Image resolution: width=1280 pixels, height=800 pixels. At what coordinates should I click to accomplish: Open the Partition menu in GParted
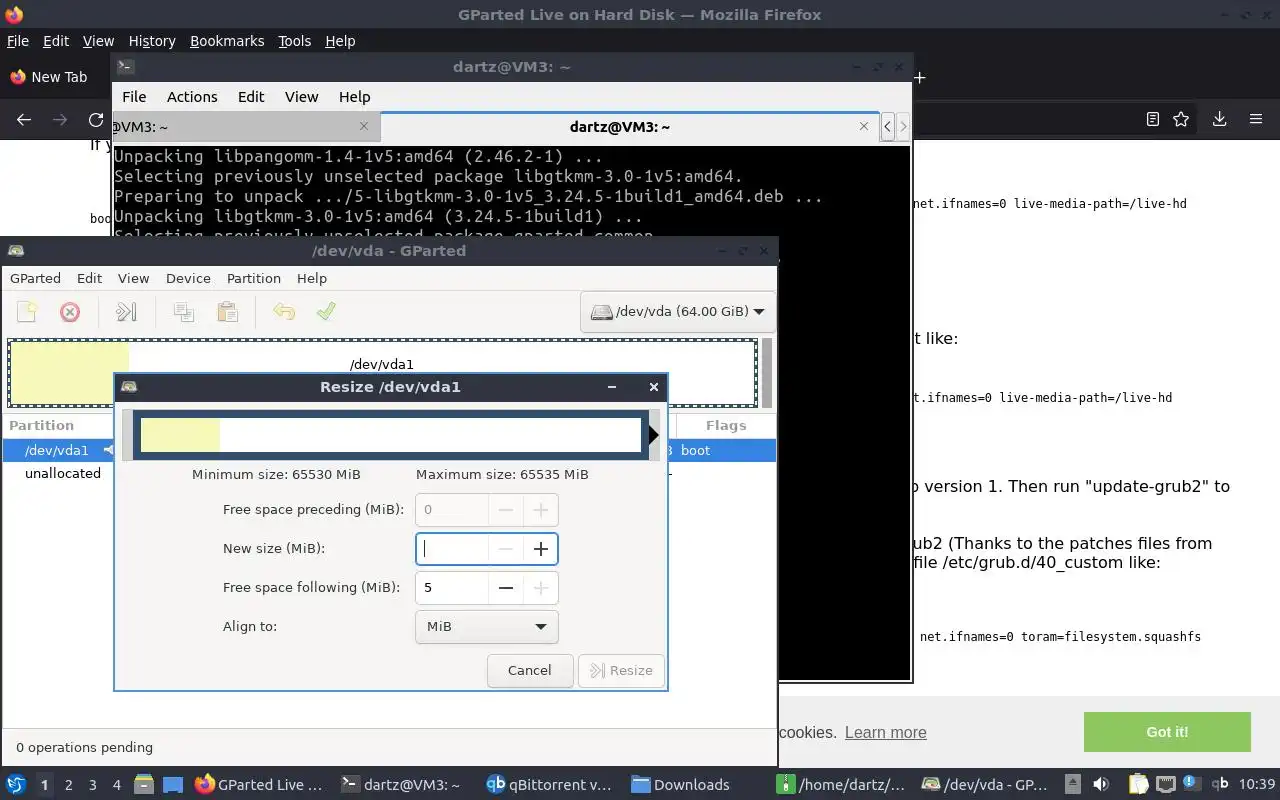pyautogui.click(x=254, y=278)
